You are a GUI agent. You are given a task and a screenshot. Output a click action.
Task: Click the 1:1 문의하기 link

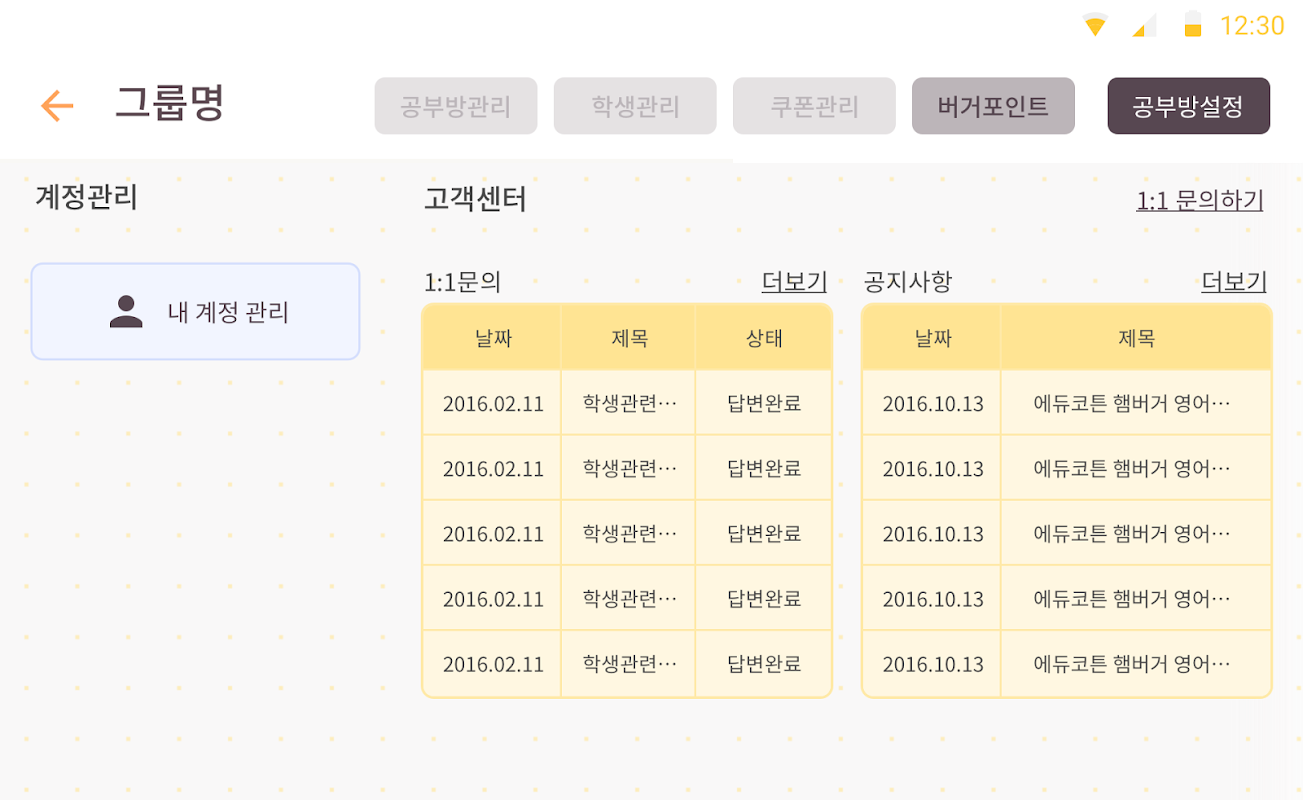1199,200
